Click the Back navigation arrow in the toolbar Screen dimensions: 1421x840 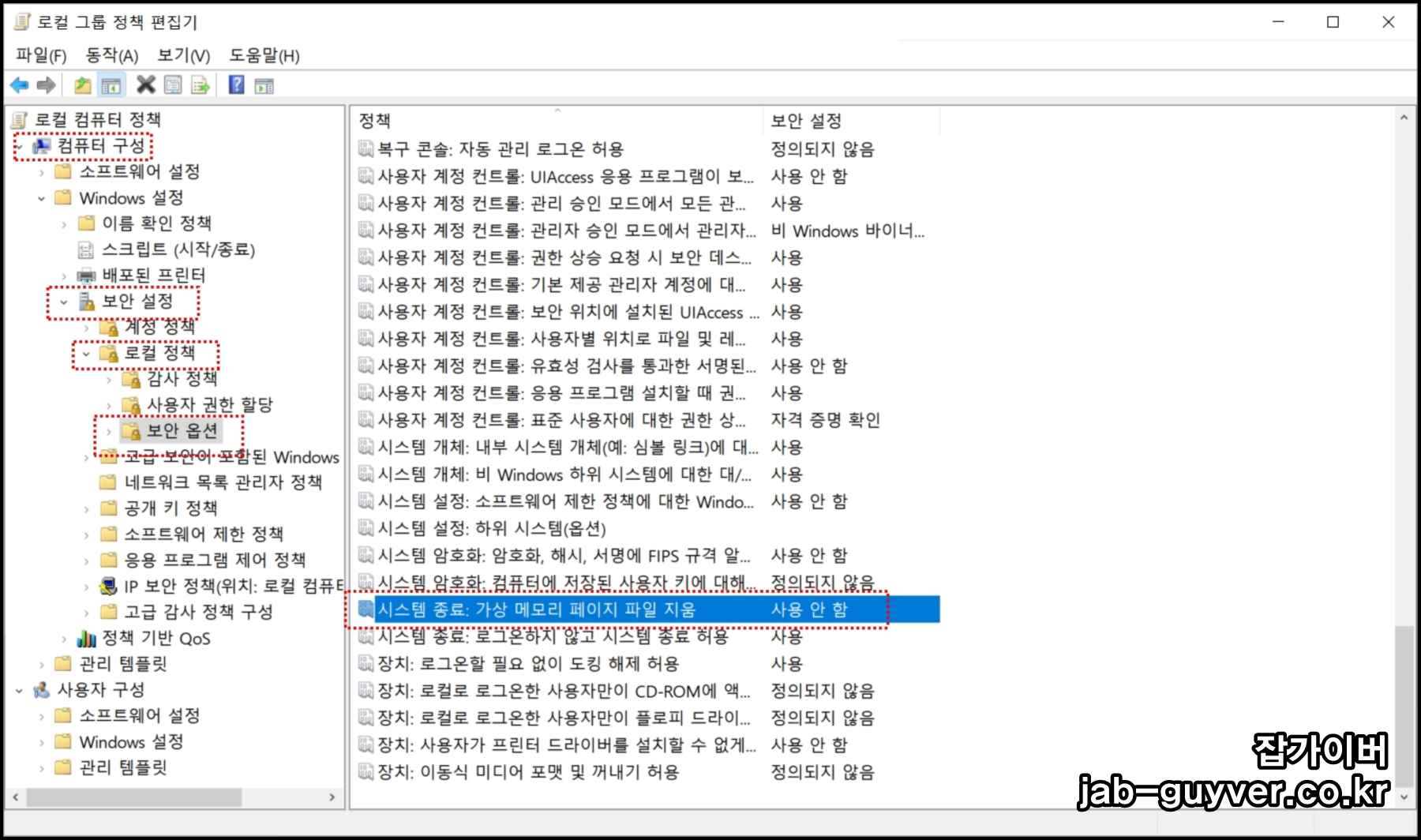tap(20, 84)
